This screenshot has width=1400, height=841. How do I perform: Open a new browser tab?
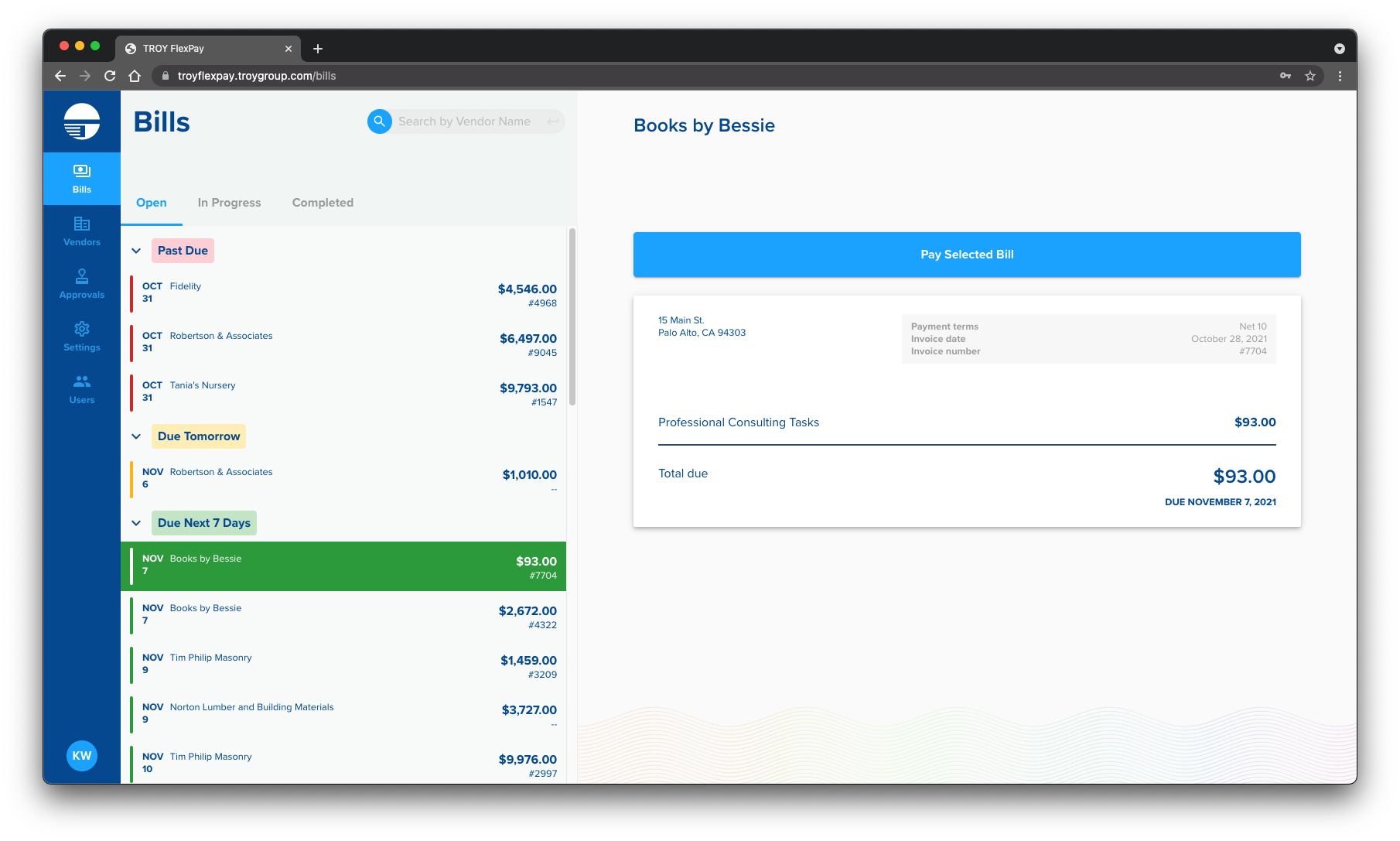(318, 49)
